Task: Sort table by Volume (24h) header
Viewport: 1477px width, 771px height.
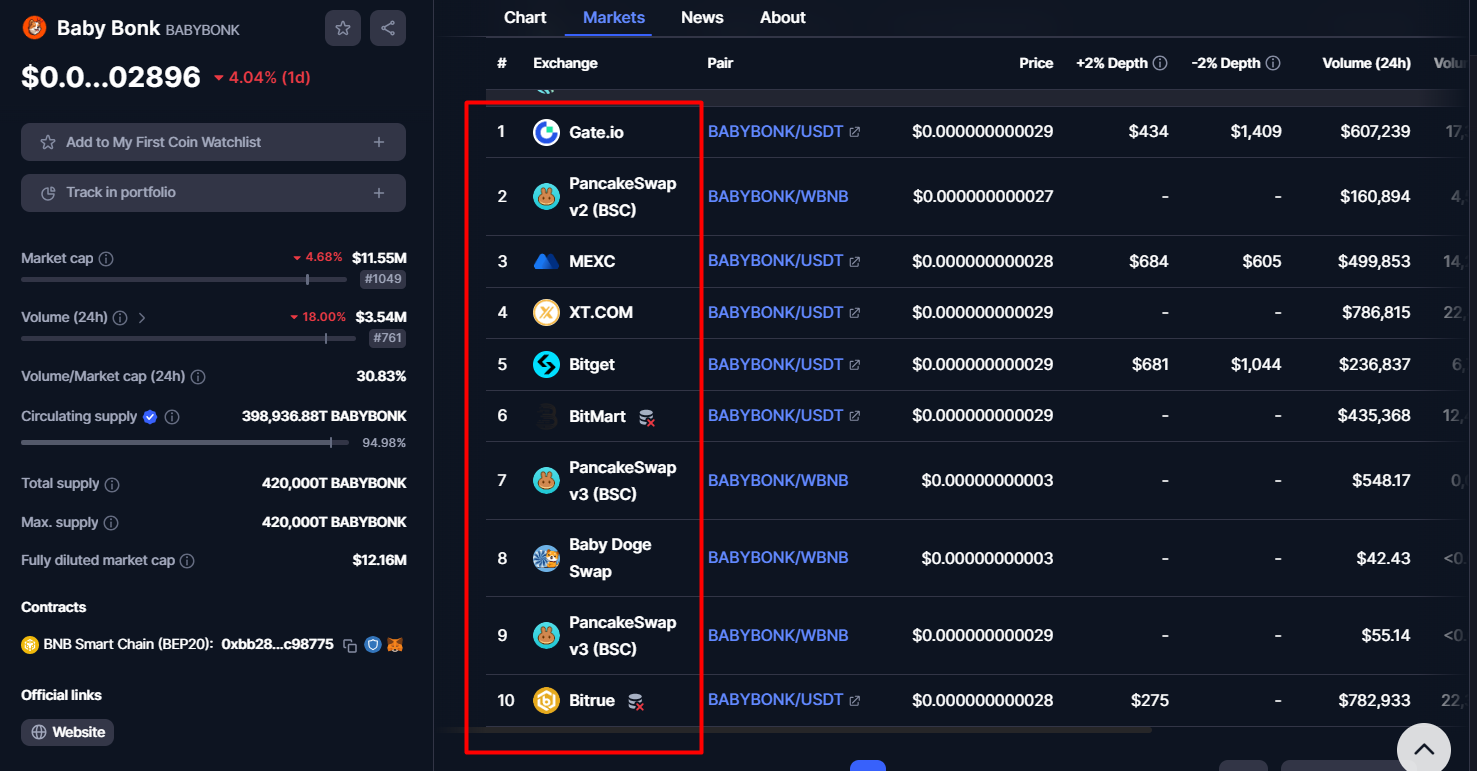Action: [1366, 63]
